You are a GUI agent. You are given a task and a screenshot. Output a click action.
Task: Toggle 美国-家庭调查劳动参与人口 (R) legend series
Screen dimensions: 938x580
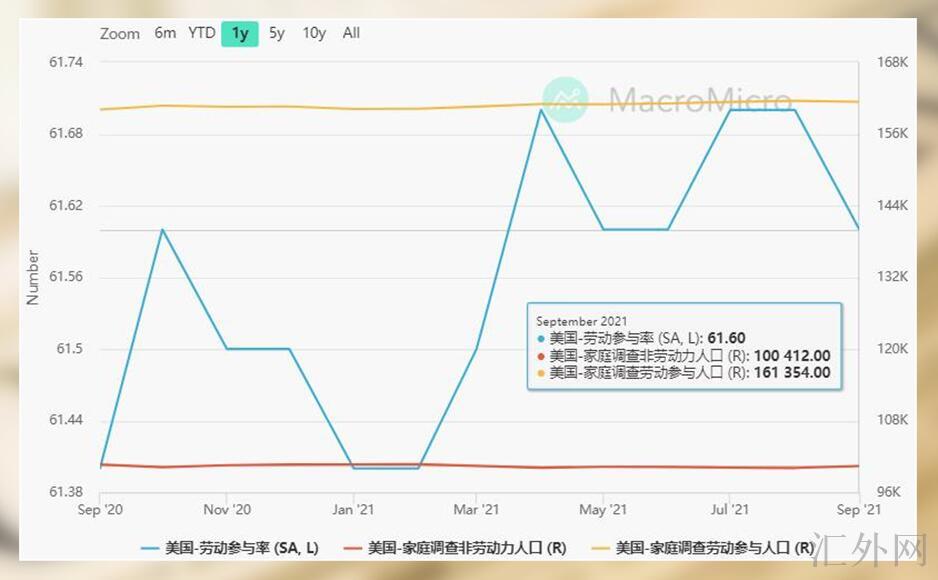[x=703, y=548]
